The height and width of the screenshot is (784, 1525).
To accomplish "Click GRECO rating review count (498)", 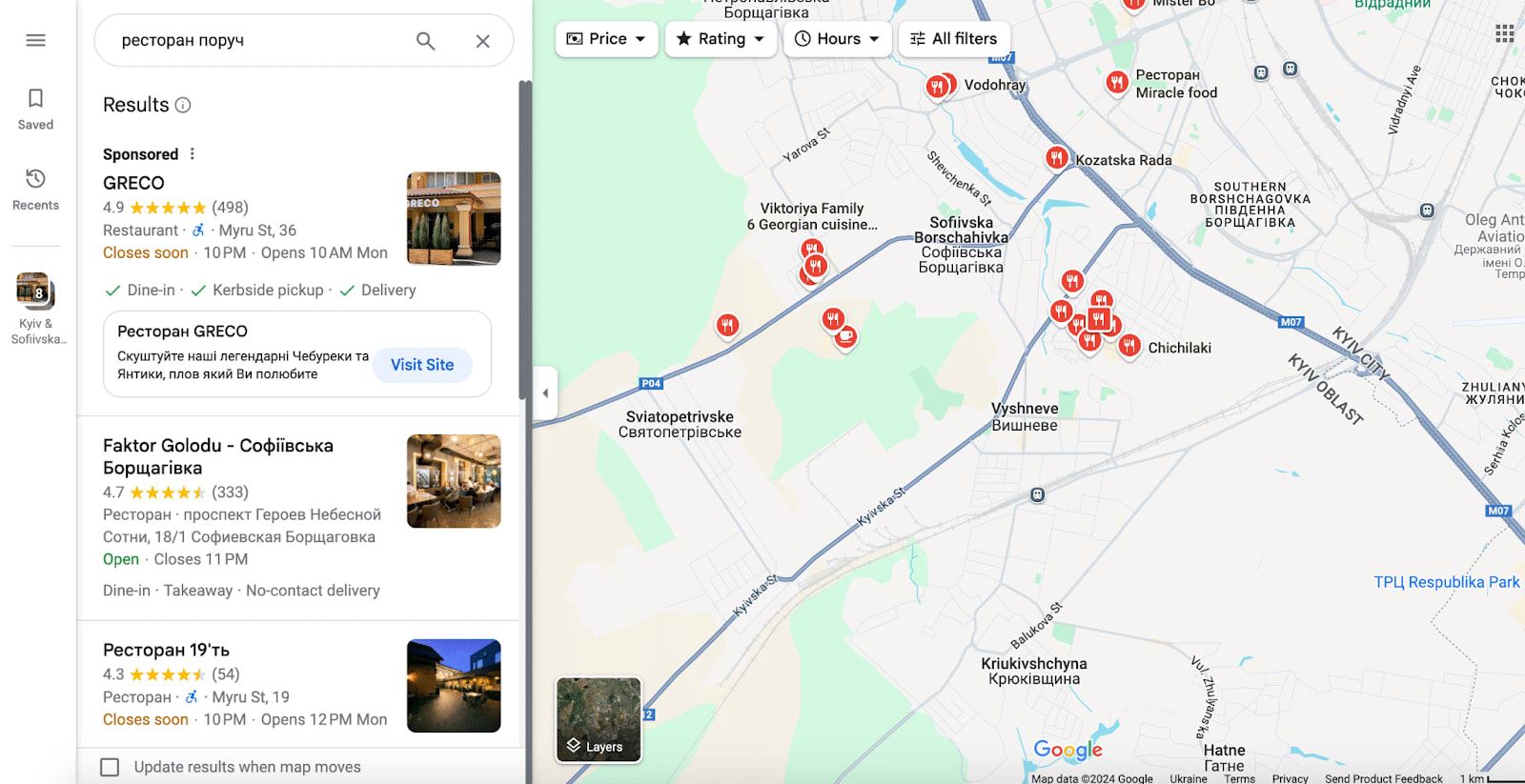I will [x=230, y=208].
